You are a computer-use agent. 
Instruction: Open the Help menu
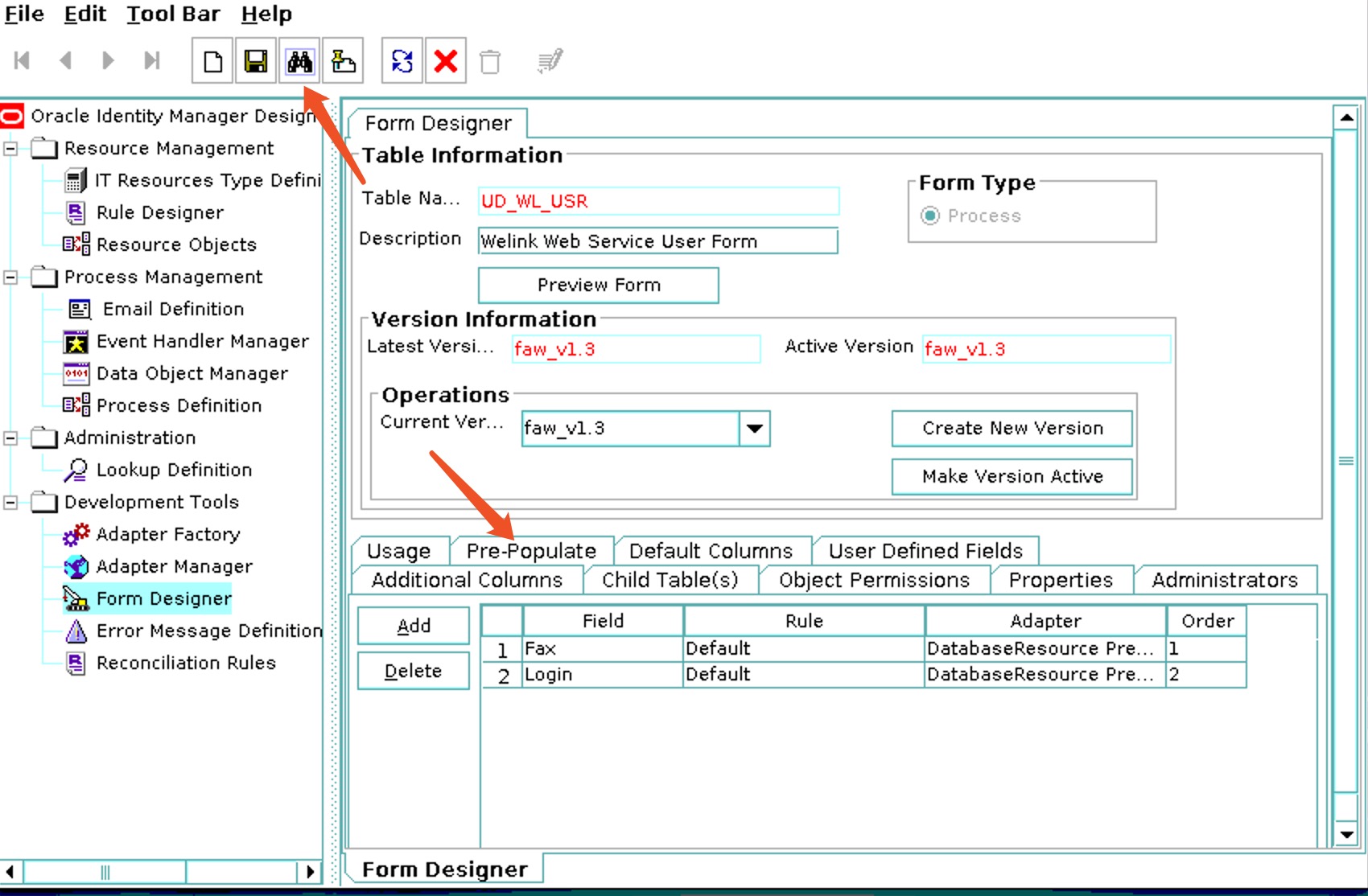pos(266,14)
